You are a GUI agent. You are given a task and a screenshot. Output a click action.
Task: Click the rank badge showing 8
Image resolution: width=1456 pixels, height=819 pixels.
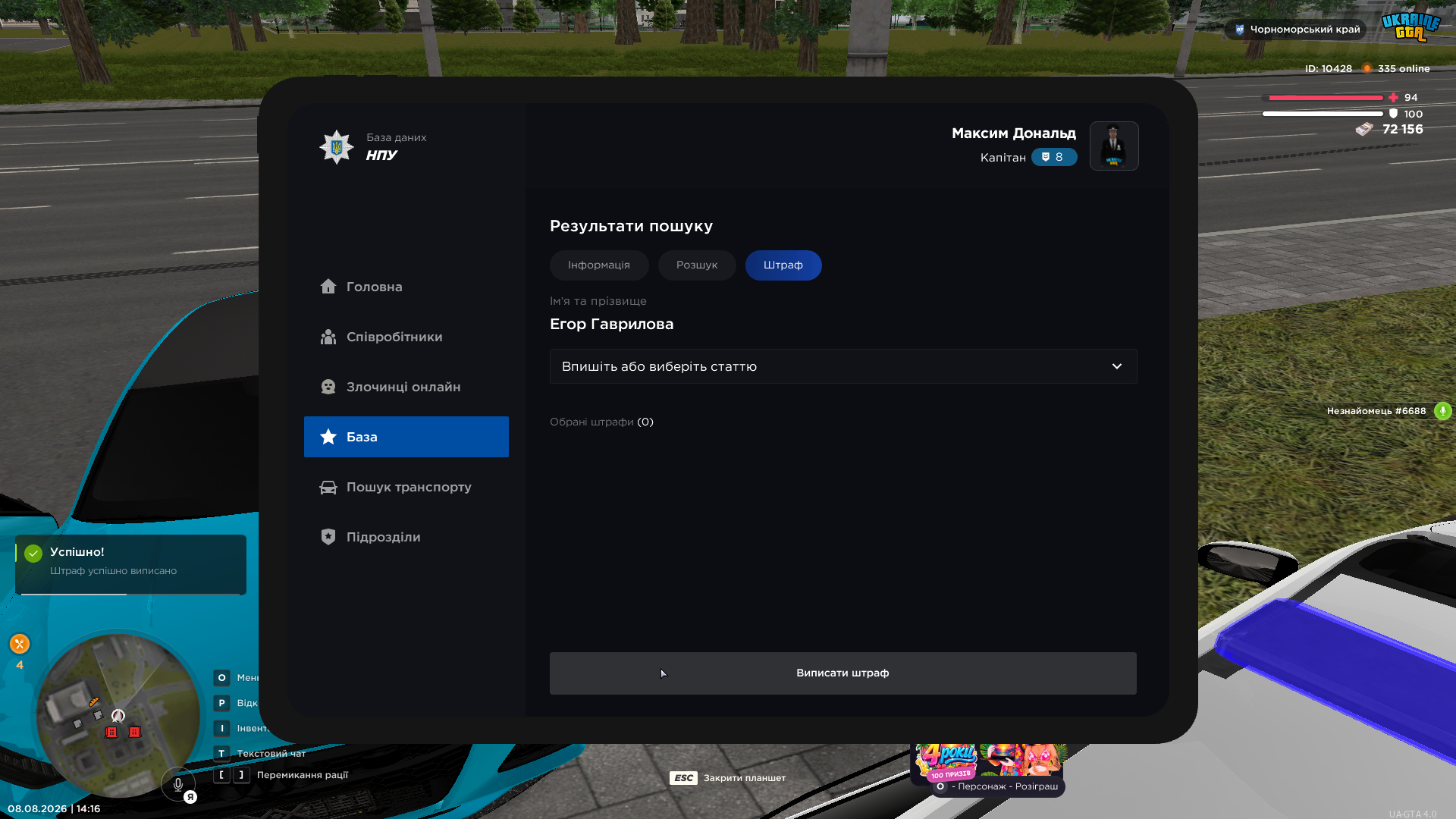point(1054,157)
